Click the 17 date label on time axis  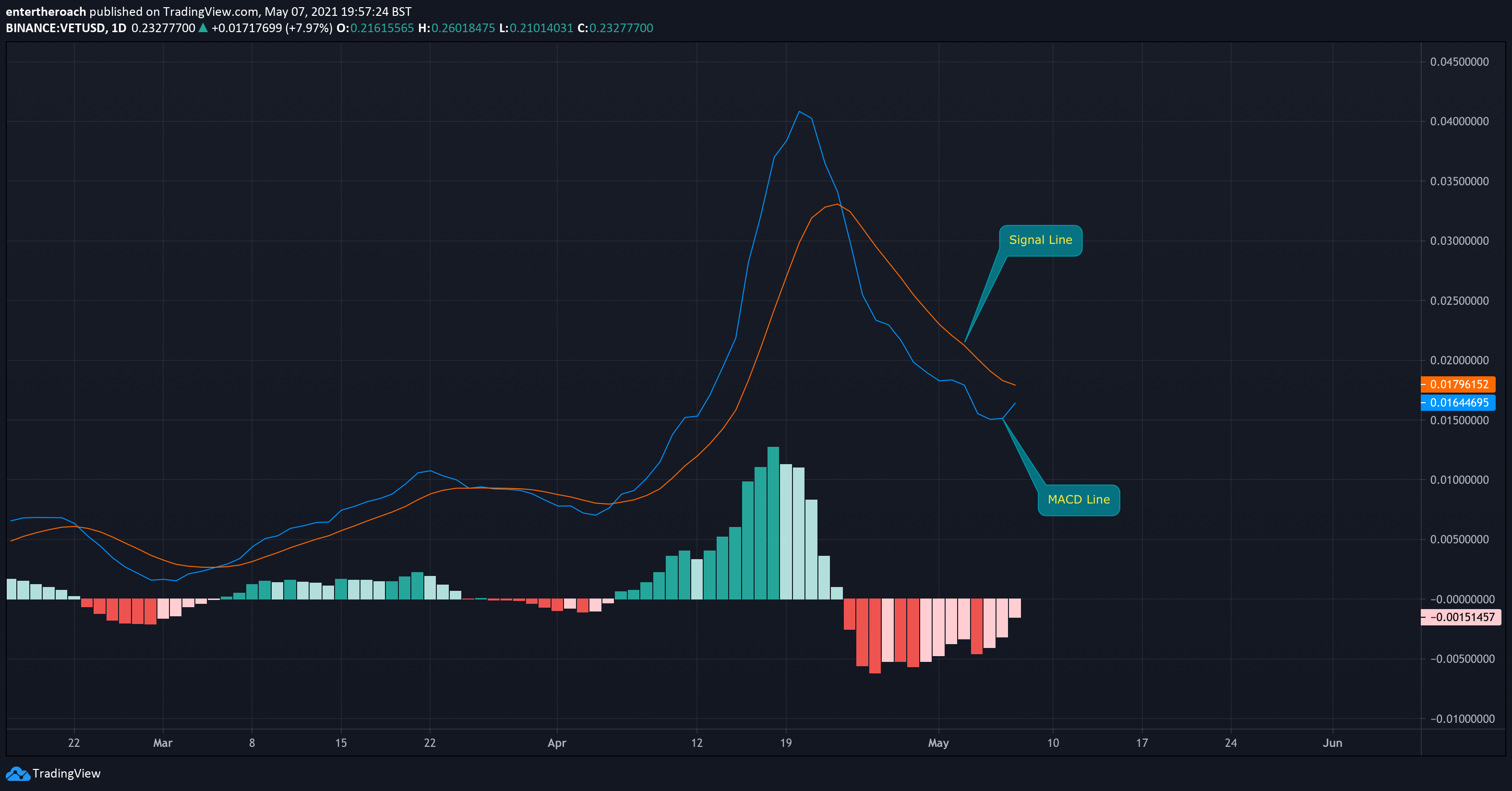tap(1141, 743)
